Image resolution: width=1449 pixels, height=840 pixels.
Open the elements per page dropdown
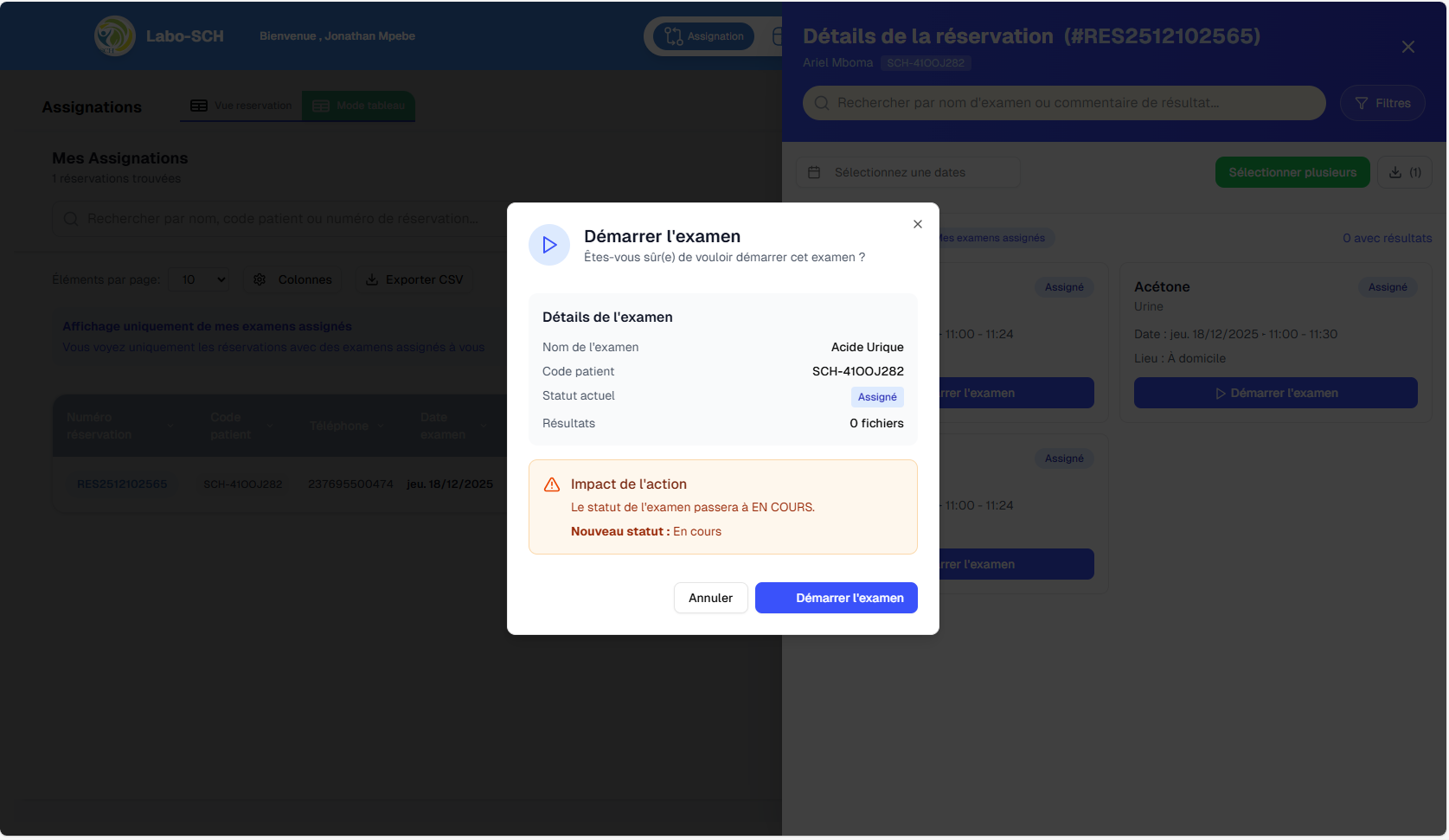199,279
